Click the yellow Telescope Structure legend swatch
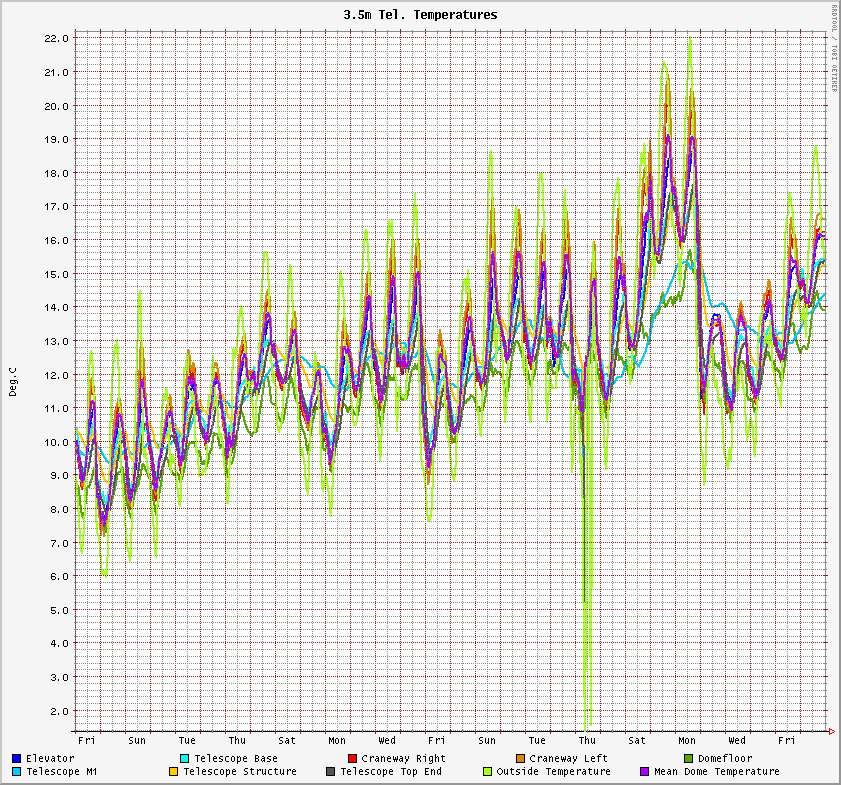The width and height of the screenshot is (841, 785). tap(173, 771)
